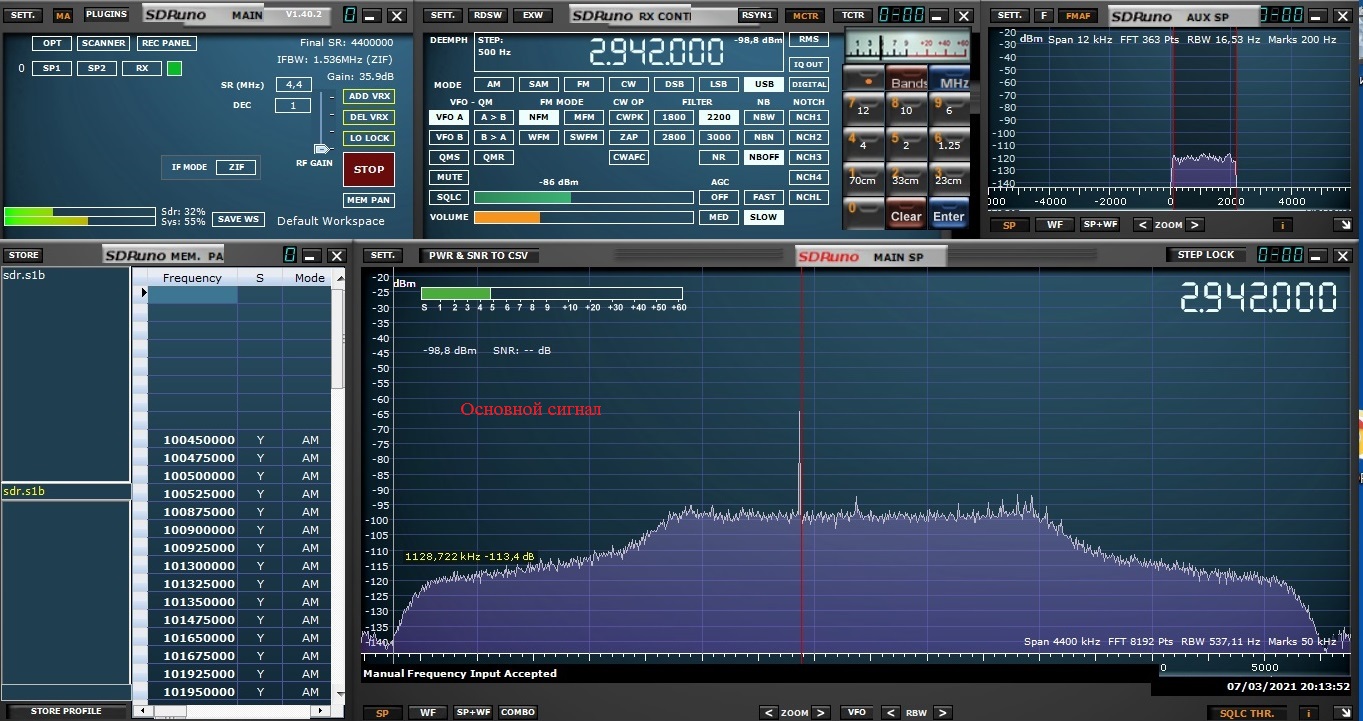Click the red STOP button
The width and height of the screenshot is (1363, 721).
(x=369, y=169)
